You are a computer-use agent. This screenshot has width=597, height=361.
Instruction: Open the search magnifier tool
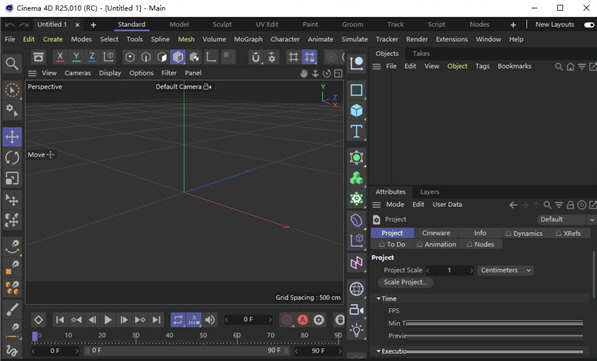pos(12,64)
